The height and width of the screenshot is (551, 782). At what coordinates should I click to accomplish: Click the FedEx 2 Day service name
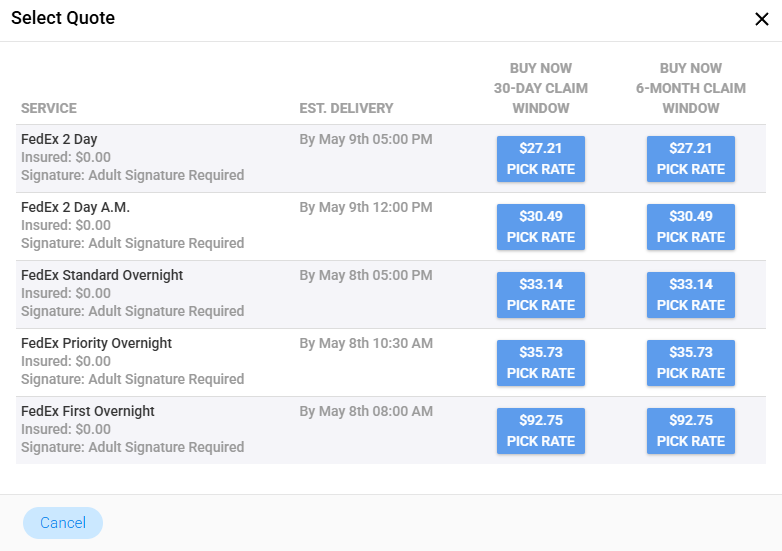tap(59, 139)
